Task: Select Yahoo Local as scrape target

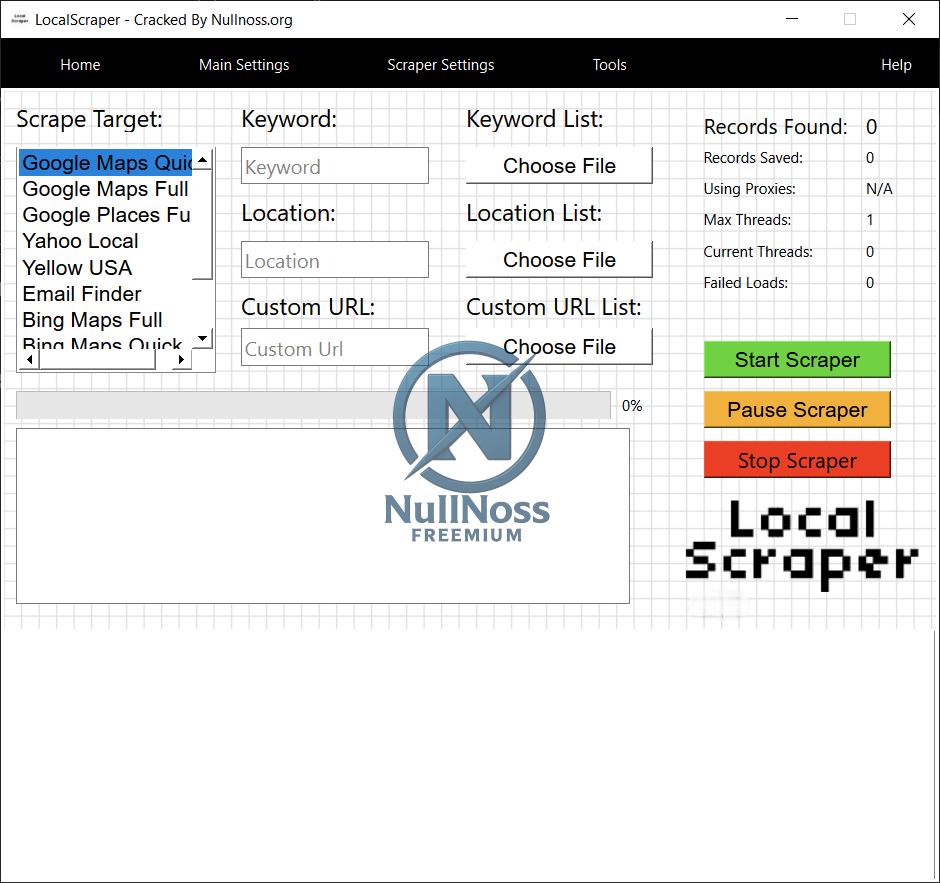Action: click(81, 241)
